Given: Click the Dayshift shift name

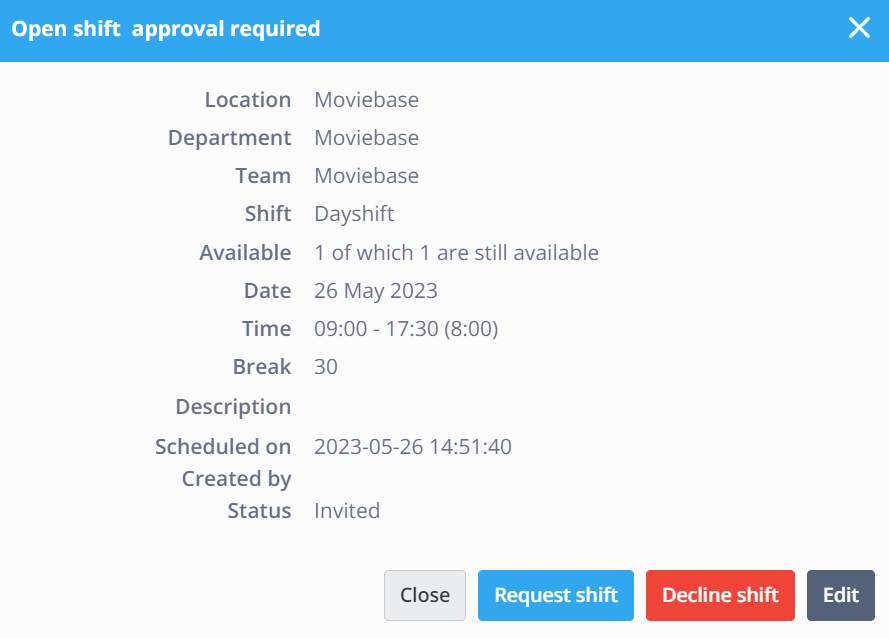Looking at the screenshot, I should pos(354,214).
